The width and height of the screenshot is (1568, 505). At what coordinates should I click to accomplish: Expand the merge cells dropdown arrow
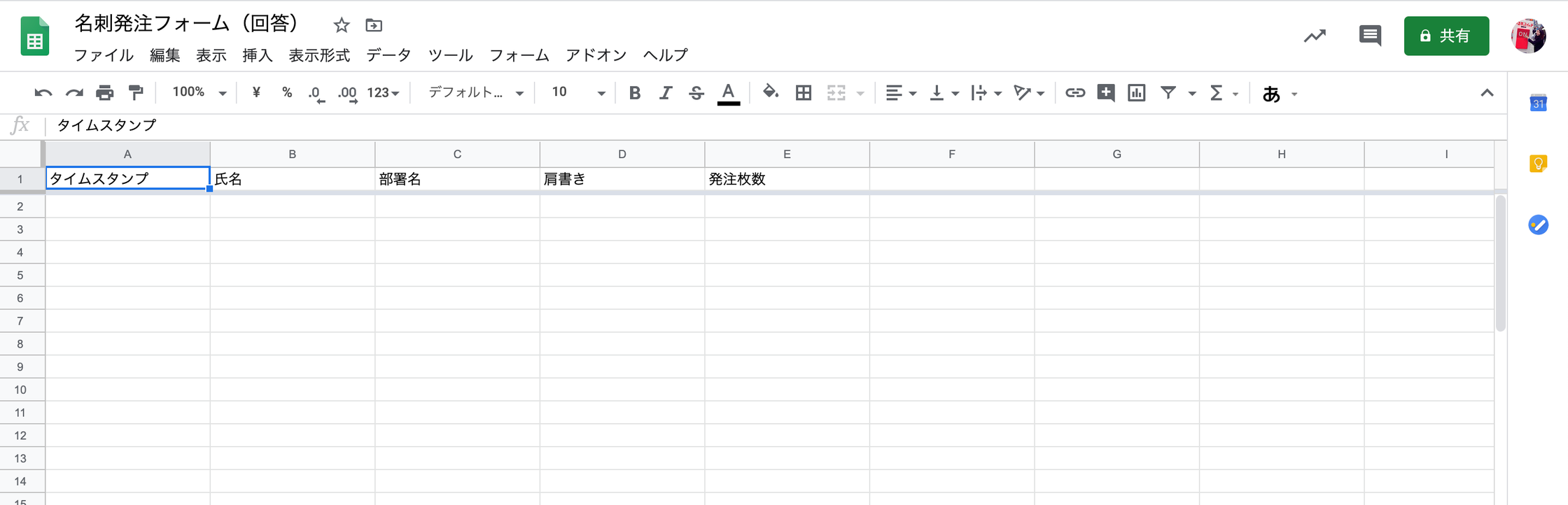[860, 93]
